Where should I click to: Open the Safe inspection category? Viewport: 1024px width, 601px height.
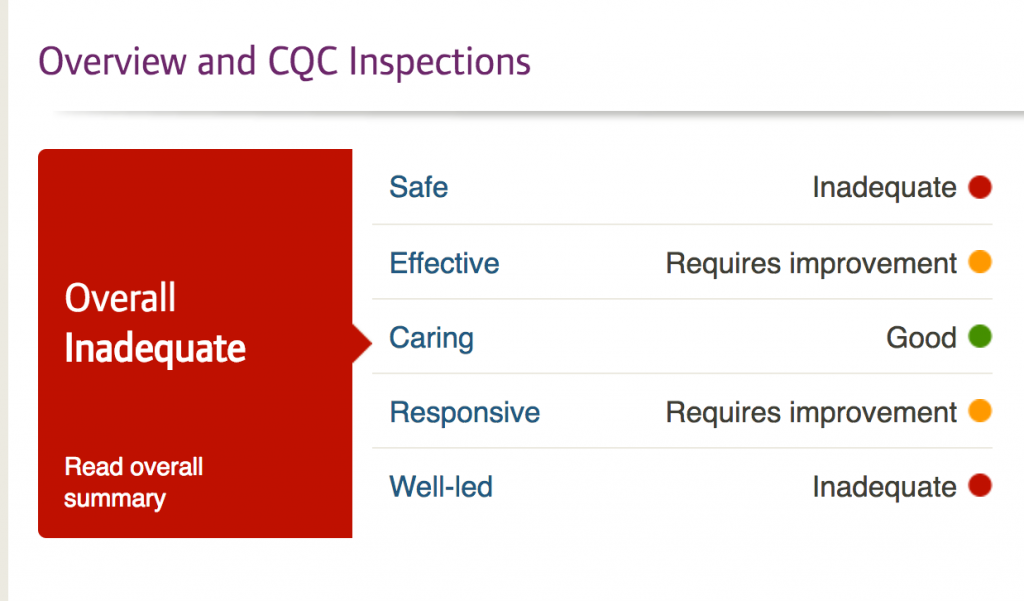point(418,187)
